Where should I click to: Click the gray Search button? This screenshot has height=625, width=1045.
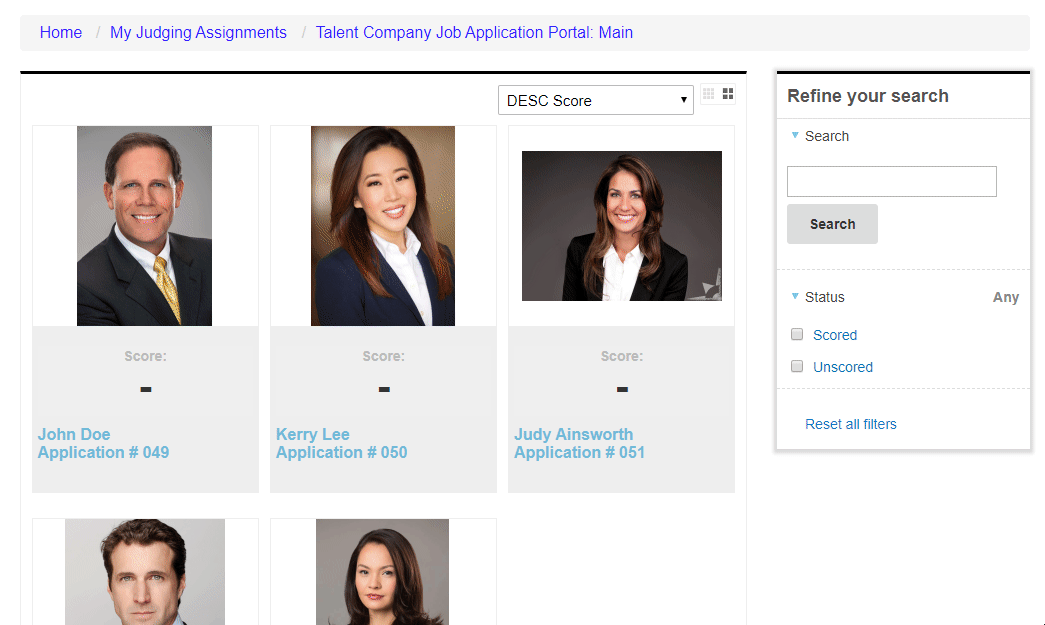[x=832, y=224]
